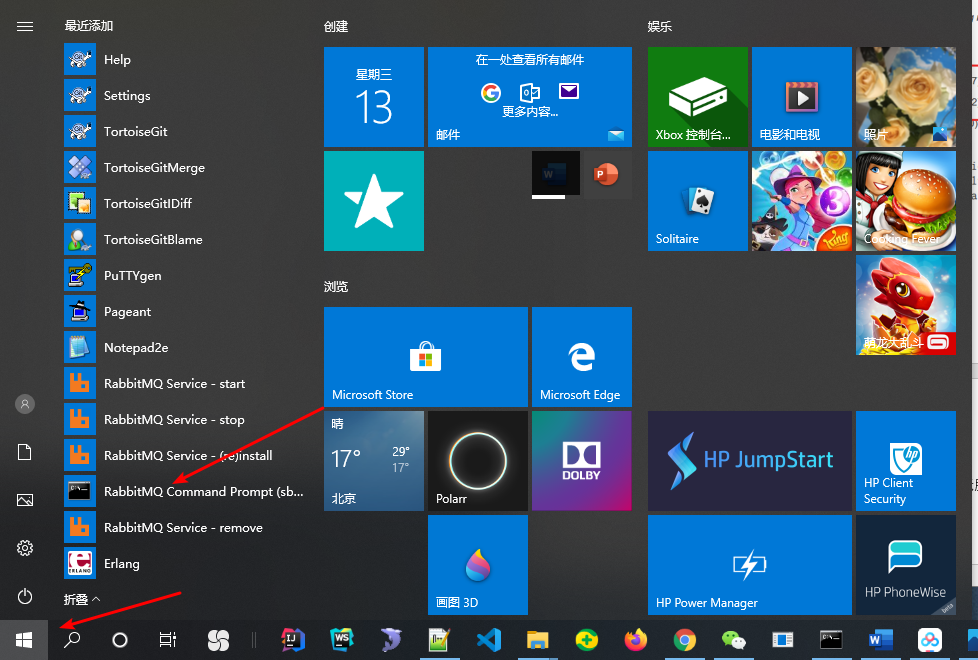Collapse the recently added list (折叠)
The width and height of the screenshot is (978, 660).
tap(82, 599)
